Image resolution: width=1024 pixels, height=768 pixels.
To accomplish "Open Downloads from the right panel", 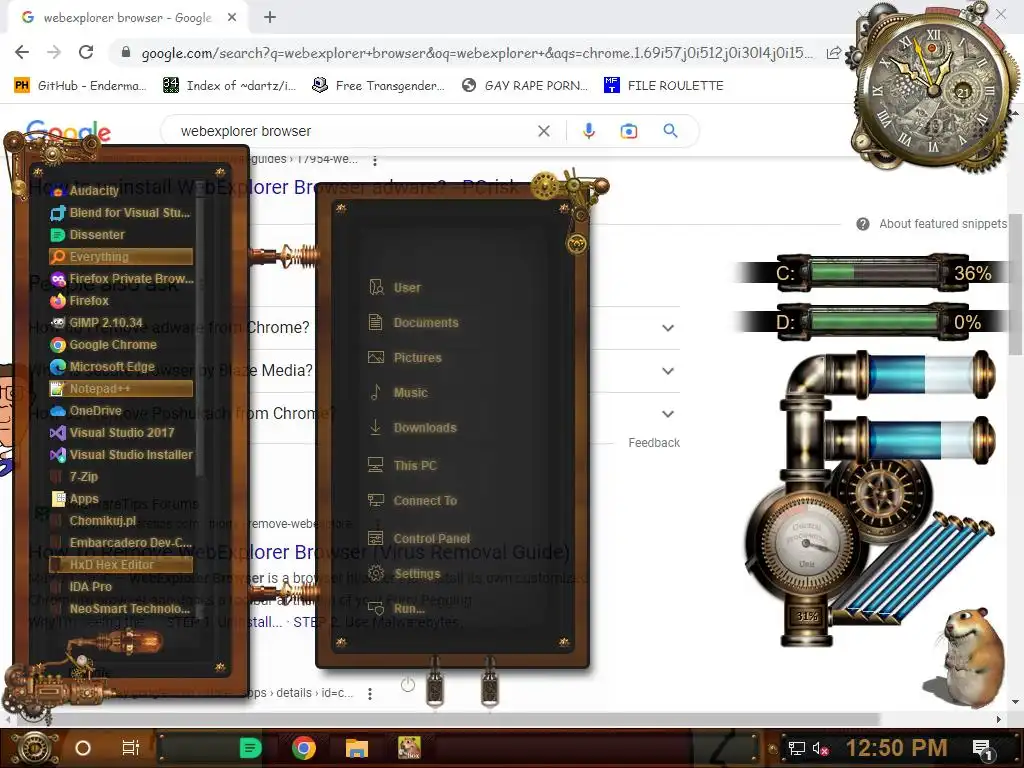I will pyautogui.click(x=412, y=428).
